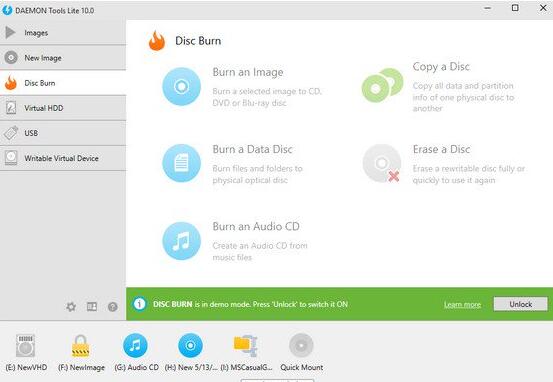Click the demo mode banner message

[x=250, y=304]
